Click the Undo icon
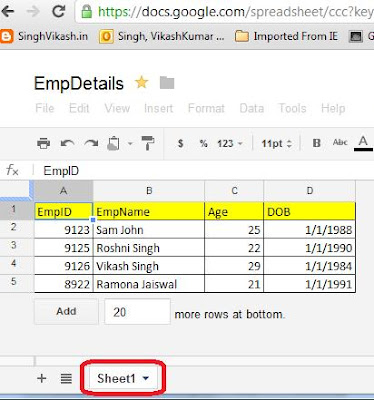 tap(67, 143)
